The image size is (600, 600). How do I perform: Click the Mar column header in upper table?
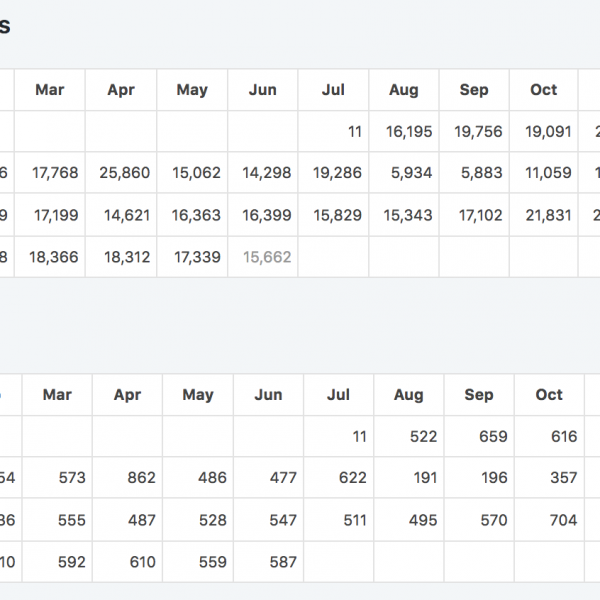click(50, 90)
